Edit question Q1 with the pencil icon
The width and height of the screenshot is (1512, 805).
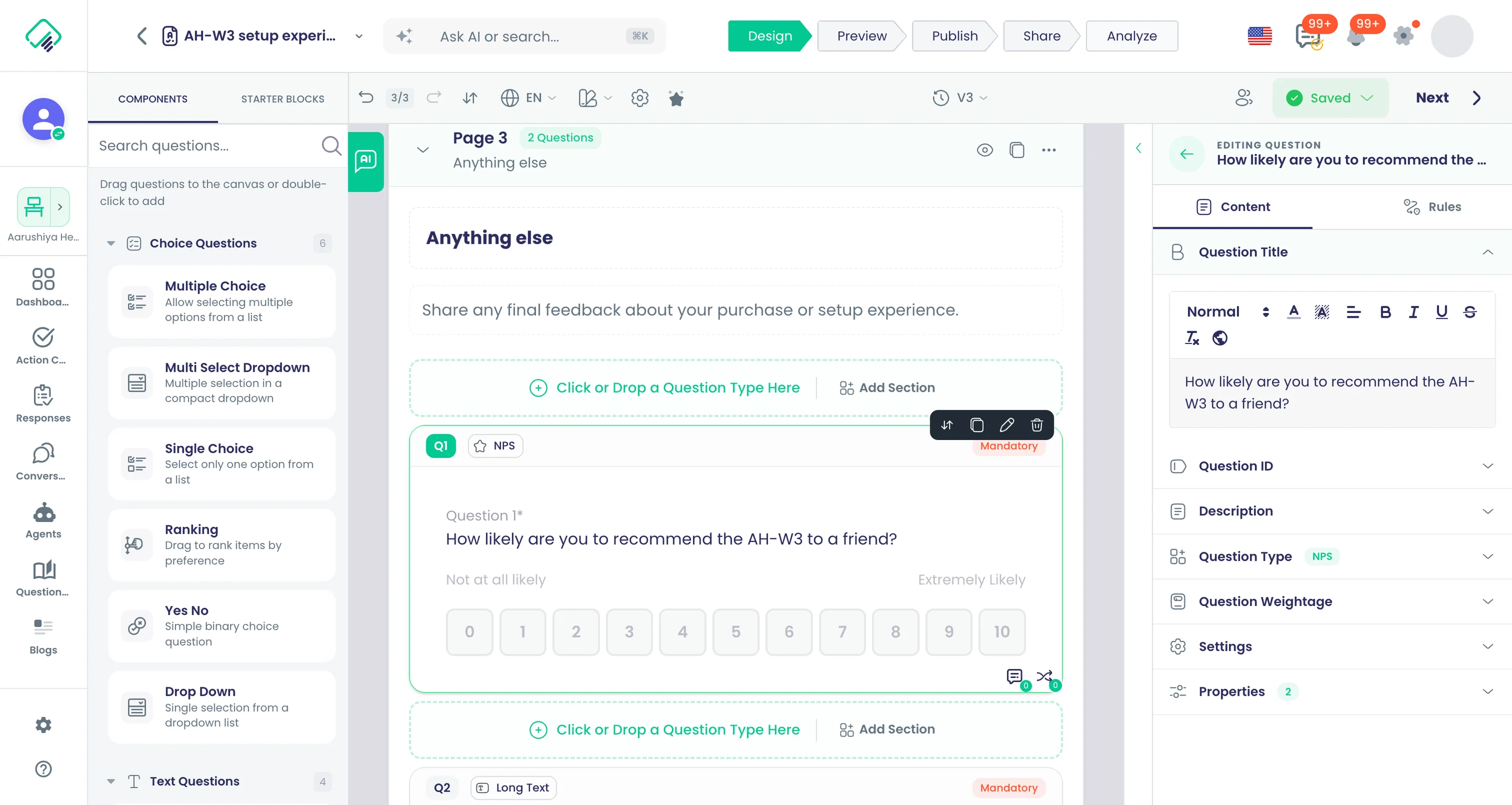click(x=1006, y=424)
